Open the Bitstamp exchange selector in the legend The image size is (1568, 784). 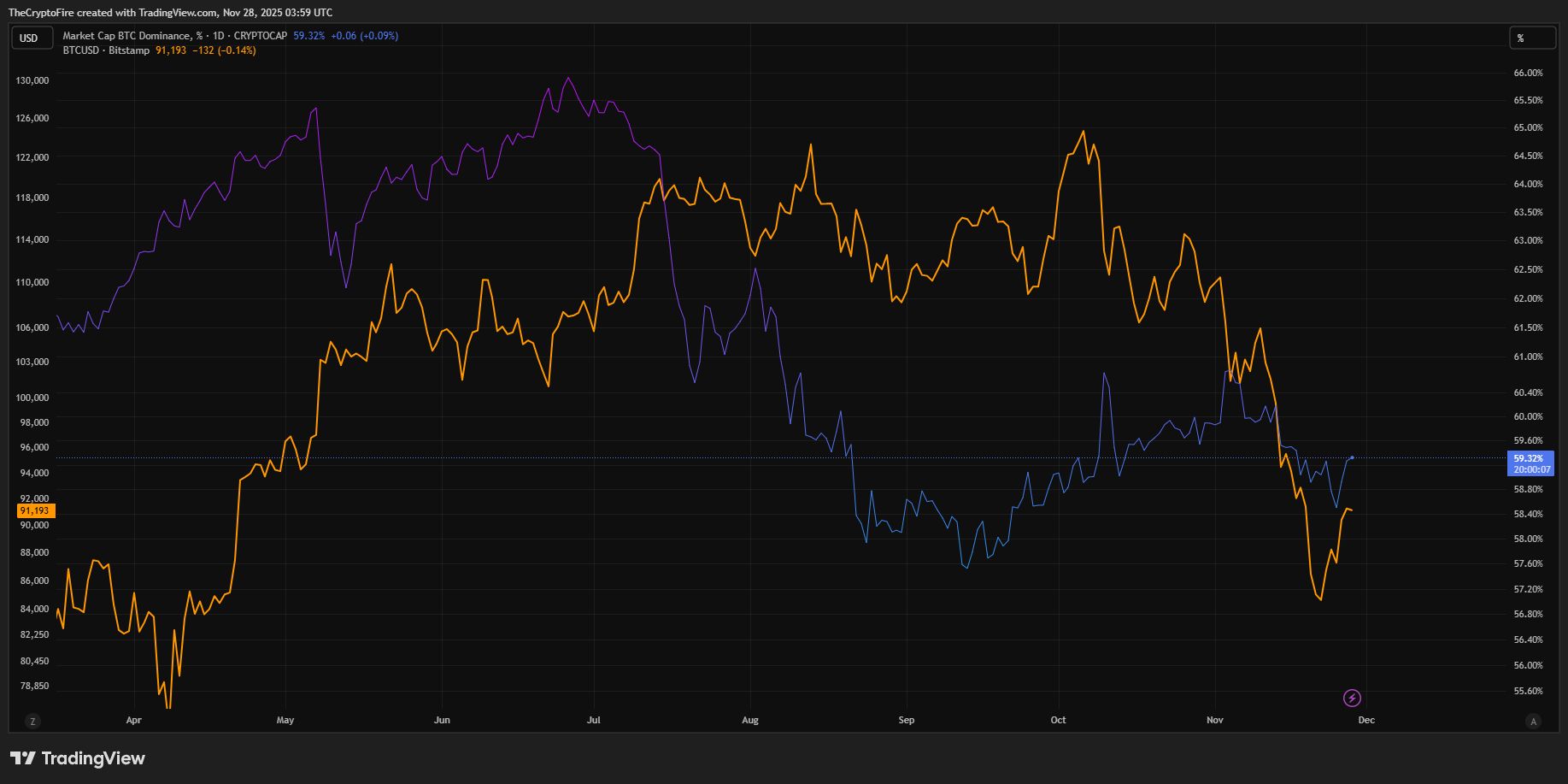click(127, 50)
